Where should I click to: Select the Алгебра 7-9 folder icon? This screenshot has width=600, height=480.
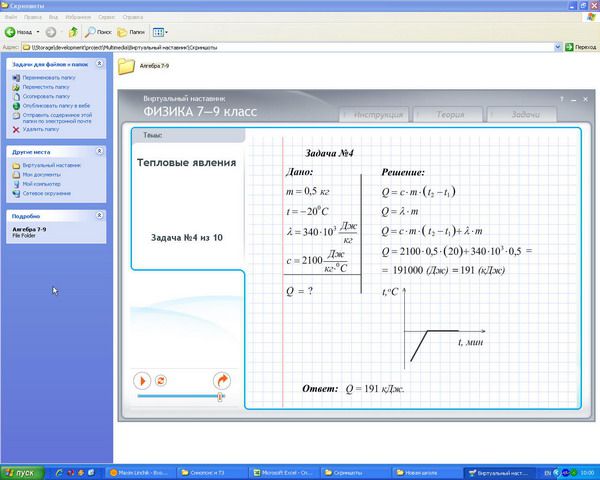127,67
